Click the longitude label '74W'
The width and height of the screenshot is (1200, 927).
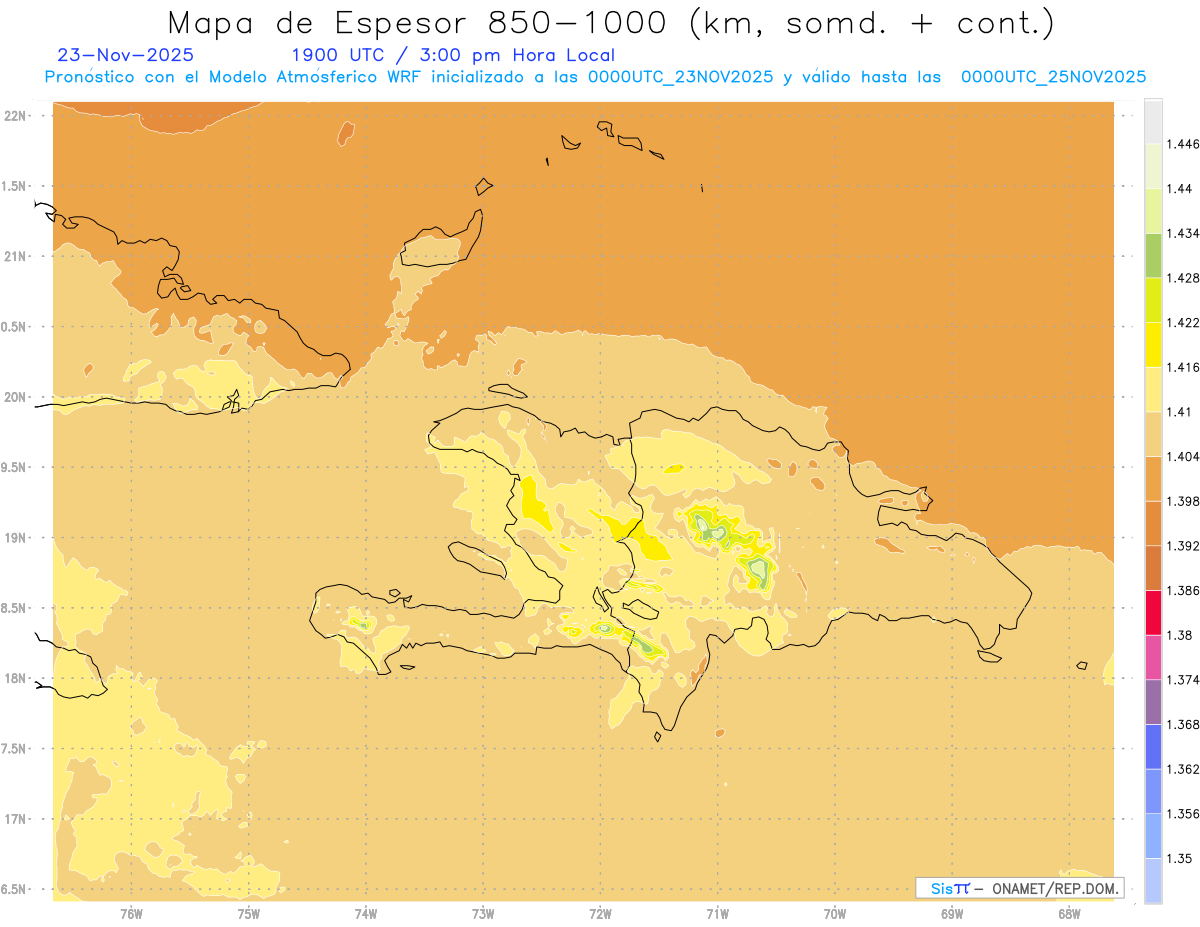coord(366,913)
